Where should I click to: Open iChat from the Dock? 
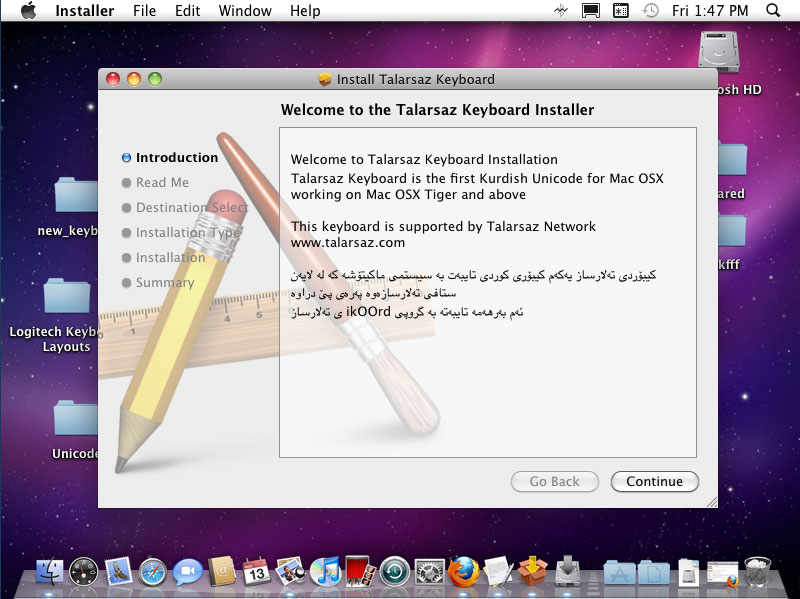187,572
